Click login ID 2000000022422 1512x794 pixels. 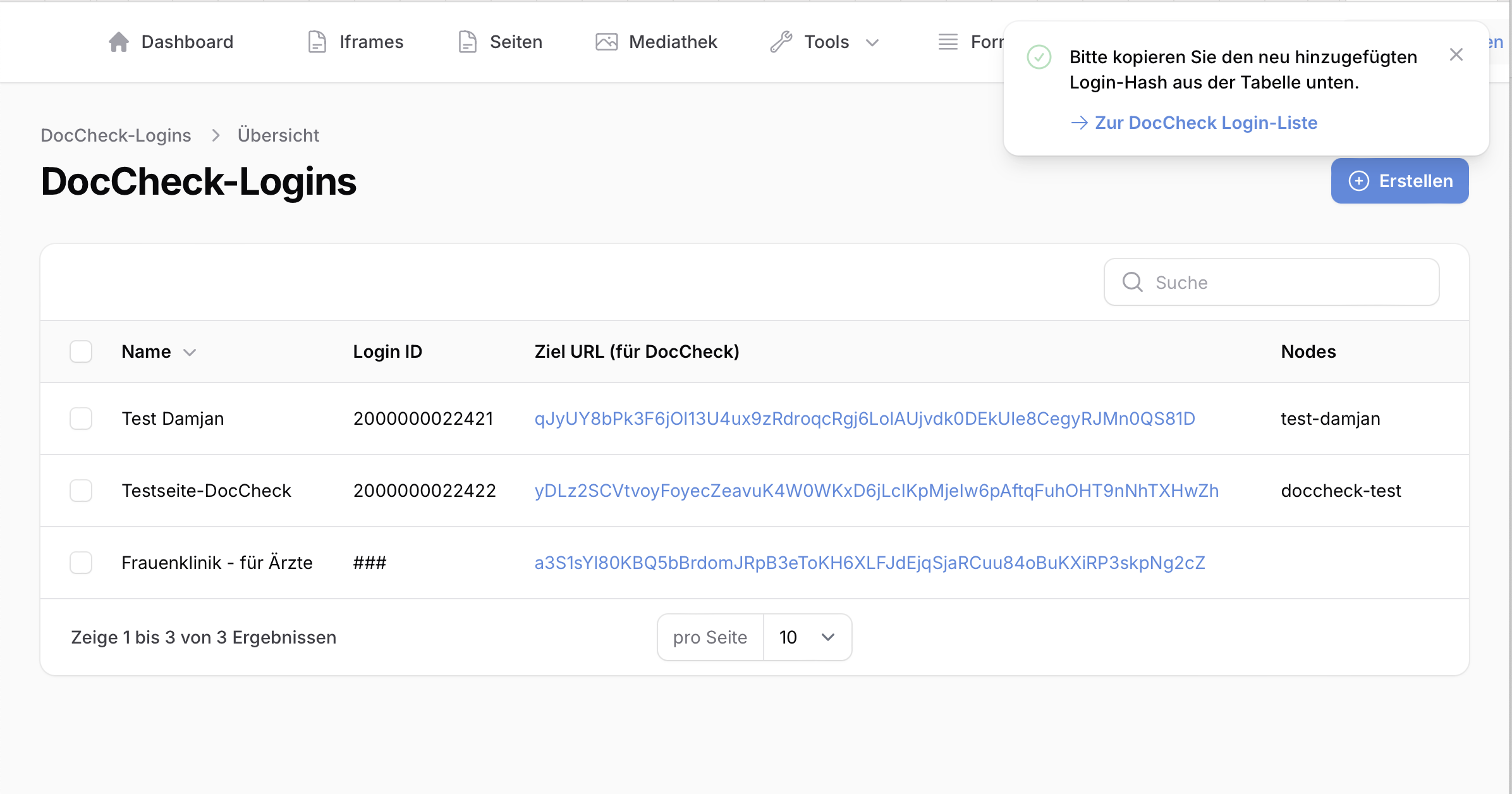point(424,491)
